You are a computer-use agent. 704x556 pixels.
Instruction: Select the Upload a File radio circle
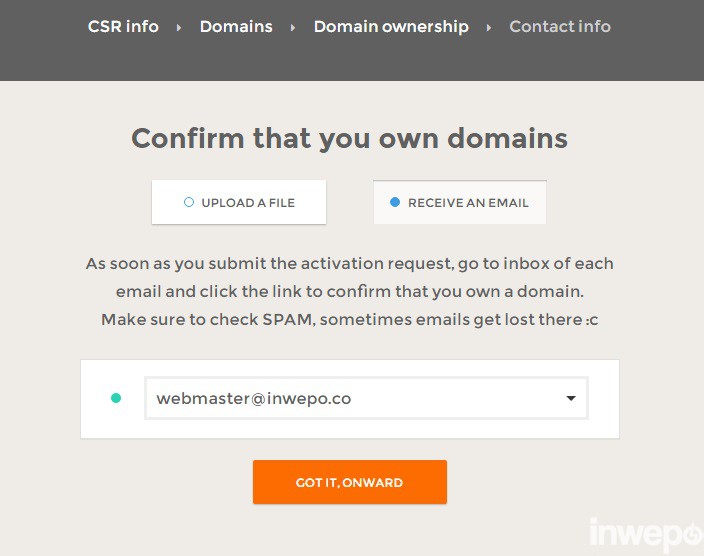pos(189,202)
